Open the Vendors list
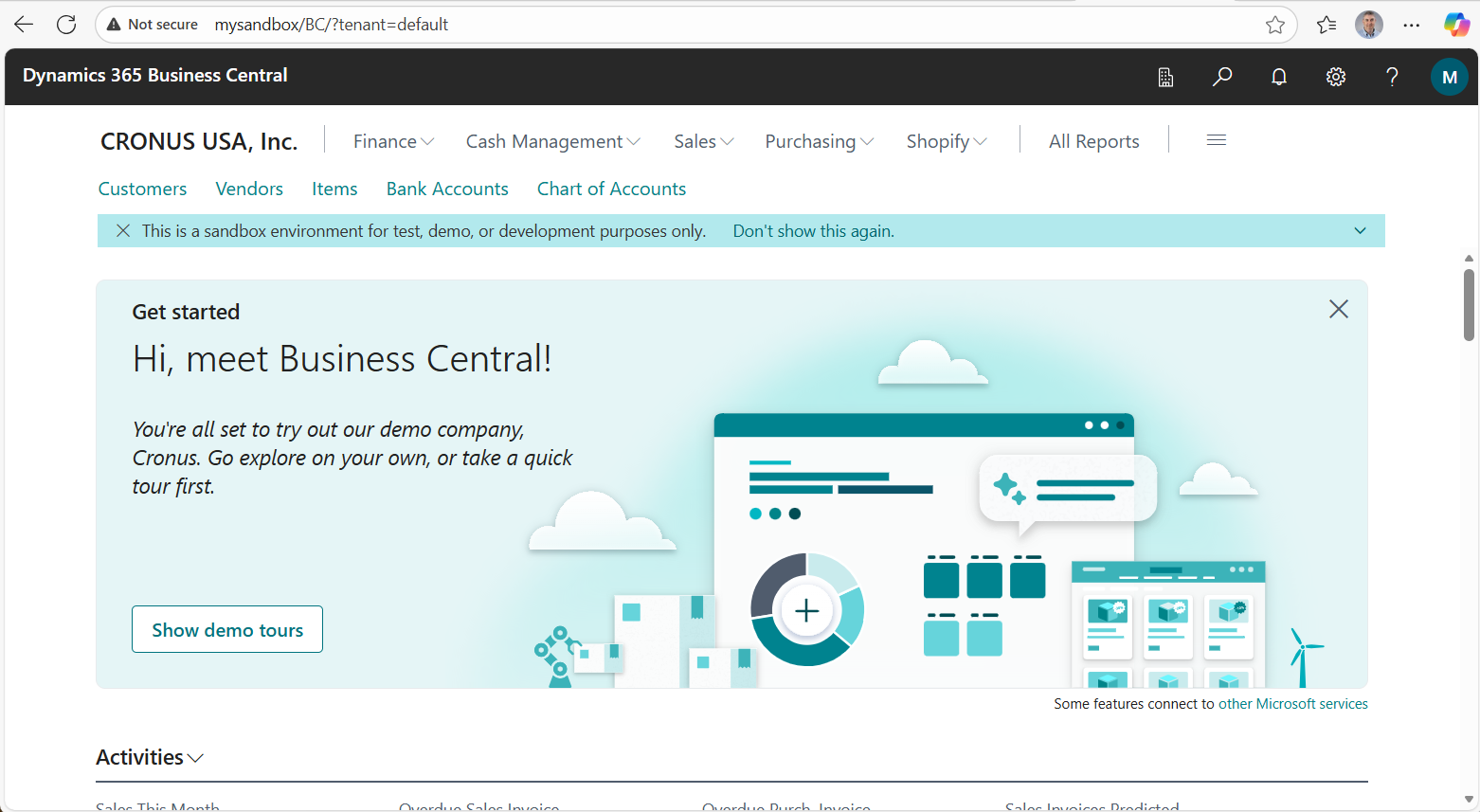Image resolution: width=1480 pixels, height=812 pixels. coord(249,189)
